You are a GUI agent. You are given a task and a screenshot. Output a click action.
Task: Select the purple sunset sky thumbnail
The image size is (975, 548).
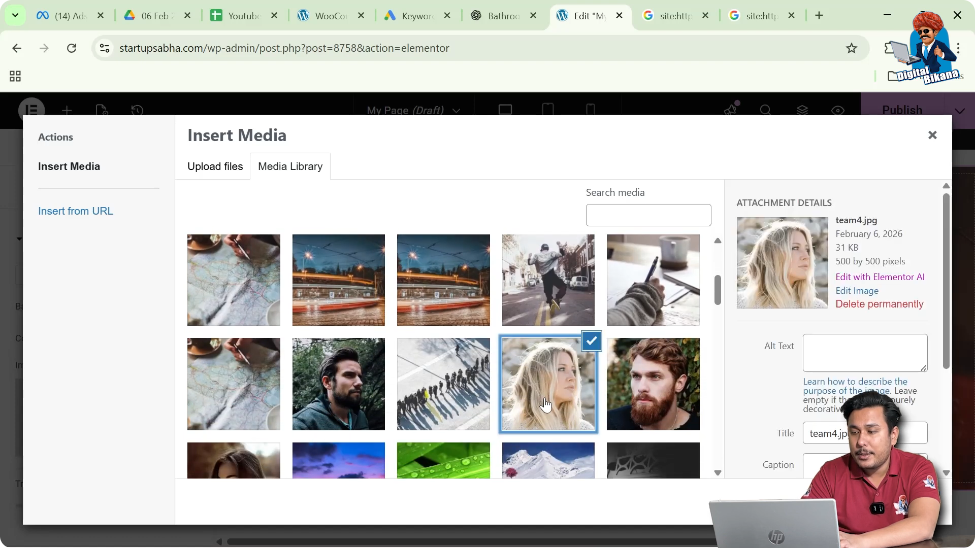point(338,460)
